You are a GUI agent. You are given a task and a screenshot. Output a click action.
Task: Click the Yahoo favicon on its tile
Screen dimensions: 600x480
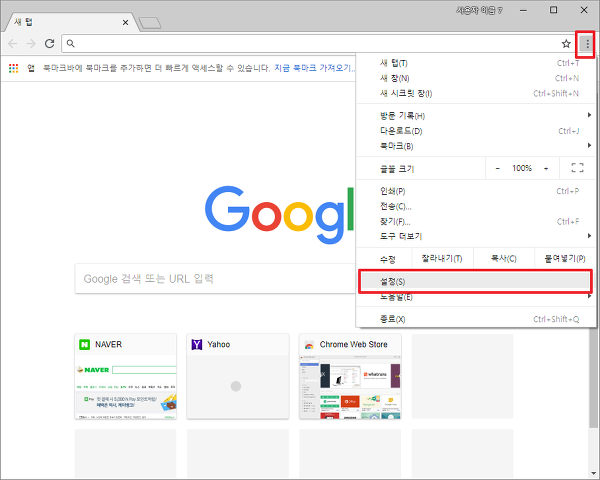[197, 344]
